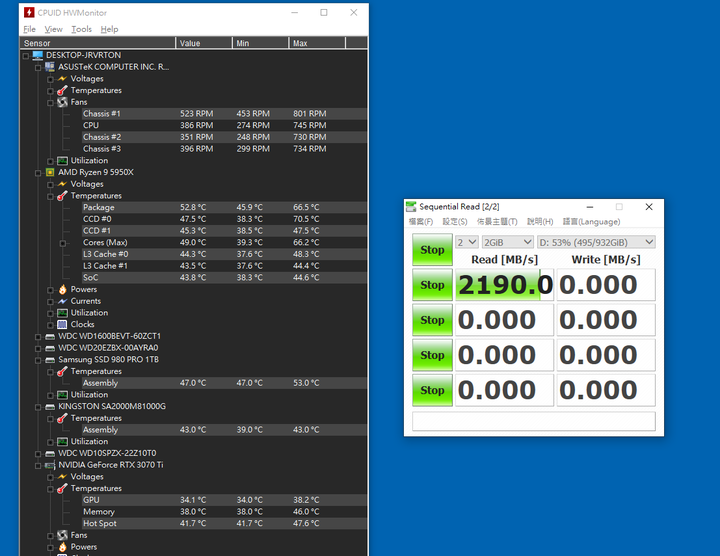
Task: Click the Sequential Read window app icon
Action: pos(411,207)
